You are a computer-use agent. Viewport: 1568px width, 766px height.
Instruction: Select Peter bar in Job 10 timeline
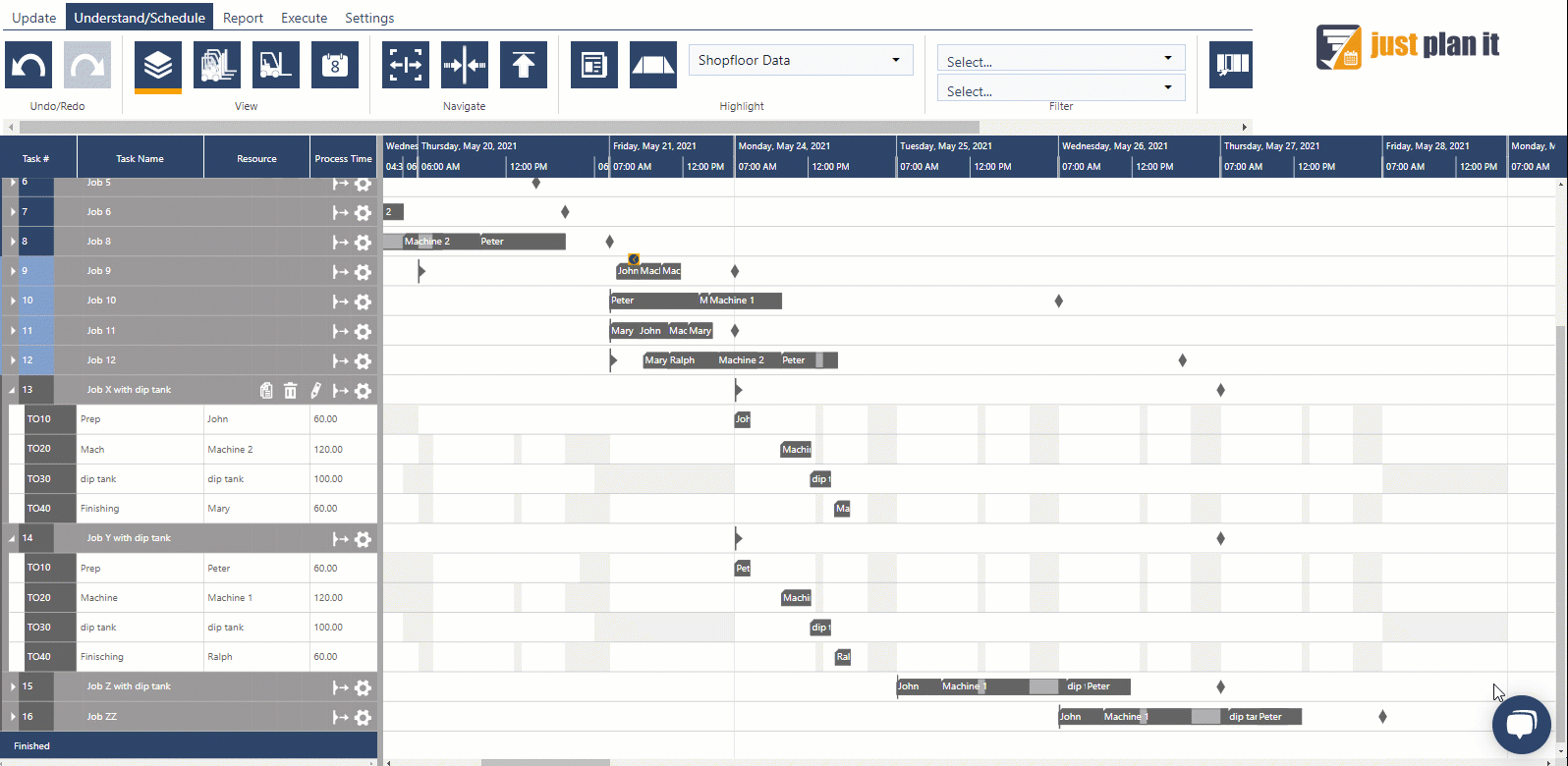point(653,301)
